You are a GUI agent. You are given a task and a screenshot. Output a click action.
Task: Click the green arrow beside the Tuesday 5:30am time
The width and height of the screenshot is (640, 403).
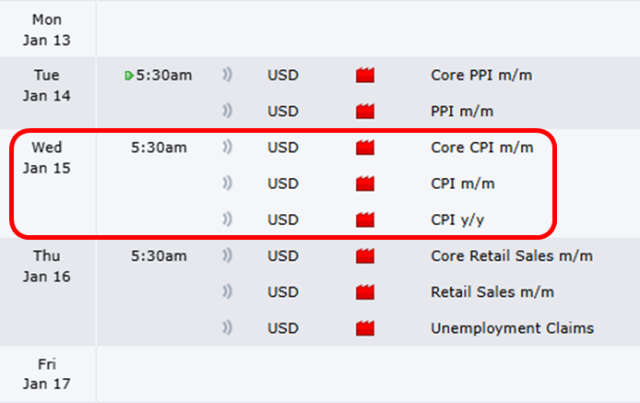pyautogui.click(x=129, y=75)
